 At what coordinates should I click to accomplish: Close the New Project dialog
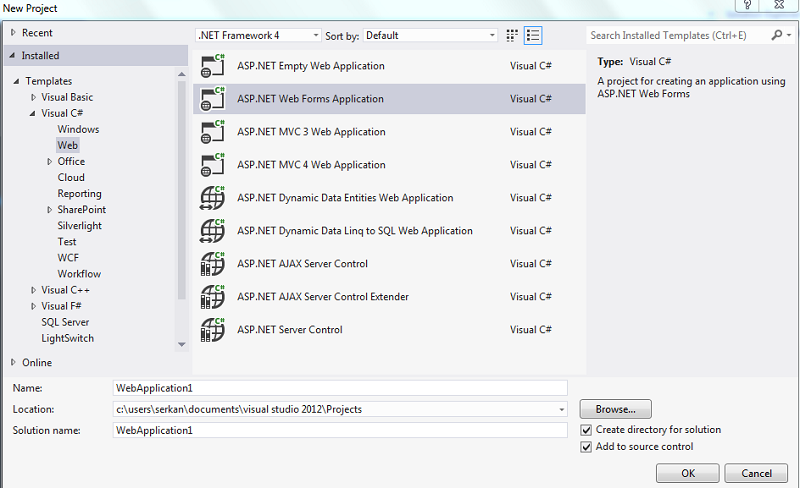tap(779, 5)
